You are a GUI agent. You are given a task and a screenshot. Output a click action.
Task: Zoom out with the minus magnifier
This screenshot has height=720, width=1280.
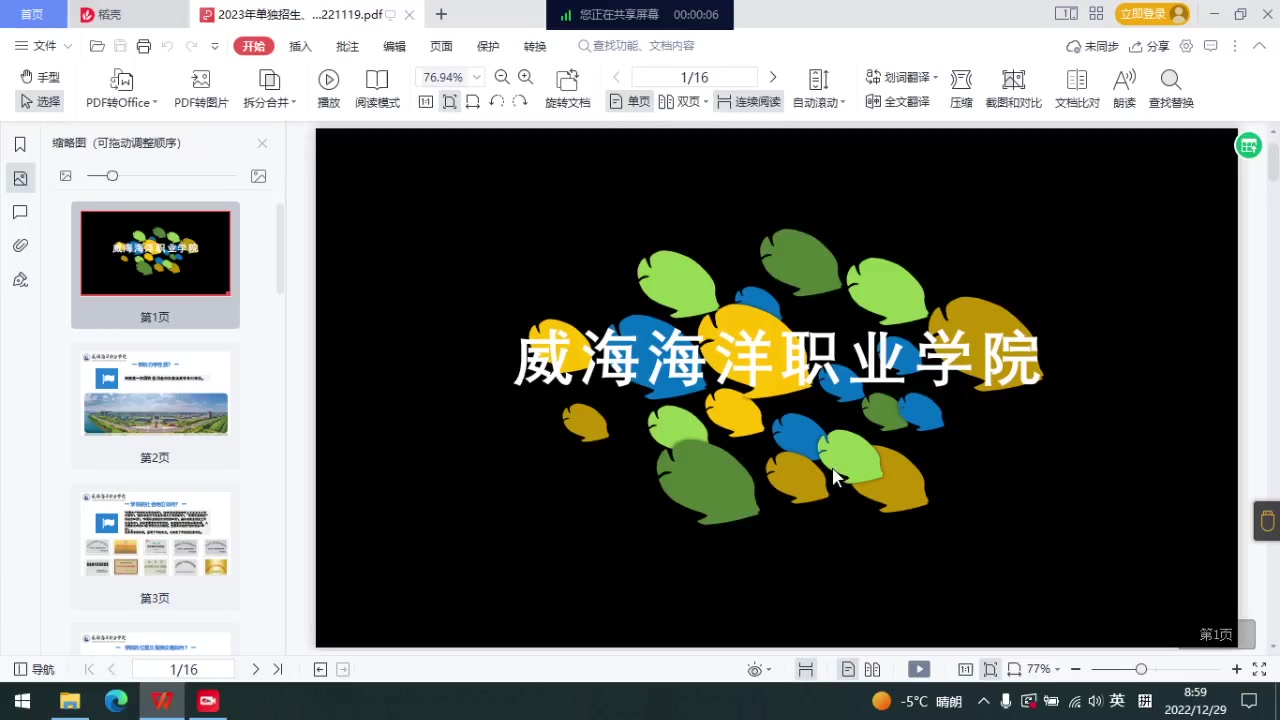tap(502, 77)
